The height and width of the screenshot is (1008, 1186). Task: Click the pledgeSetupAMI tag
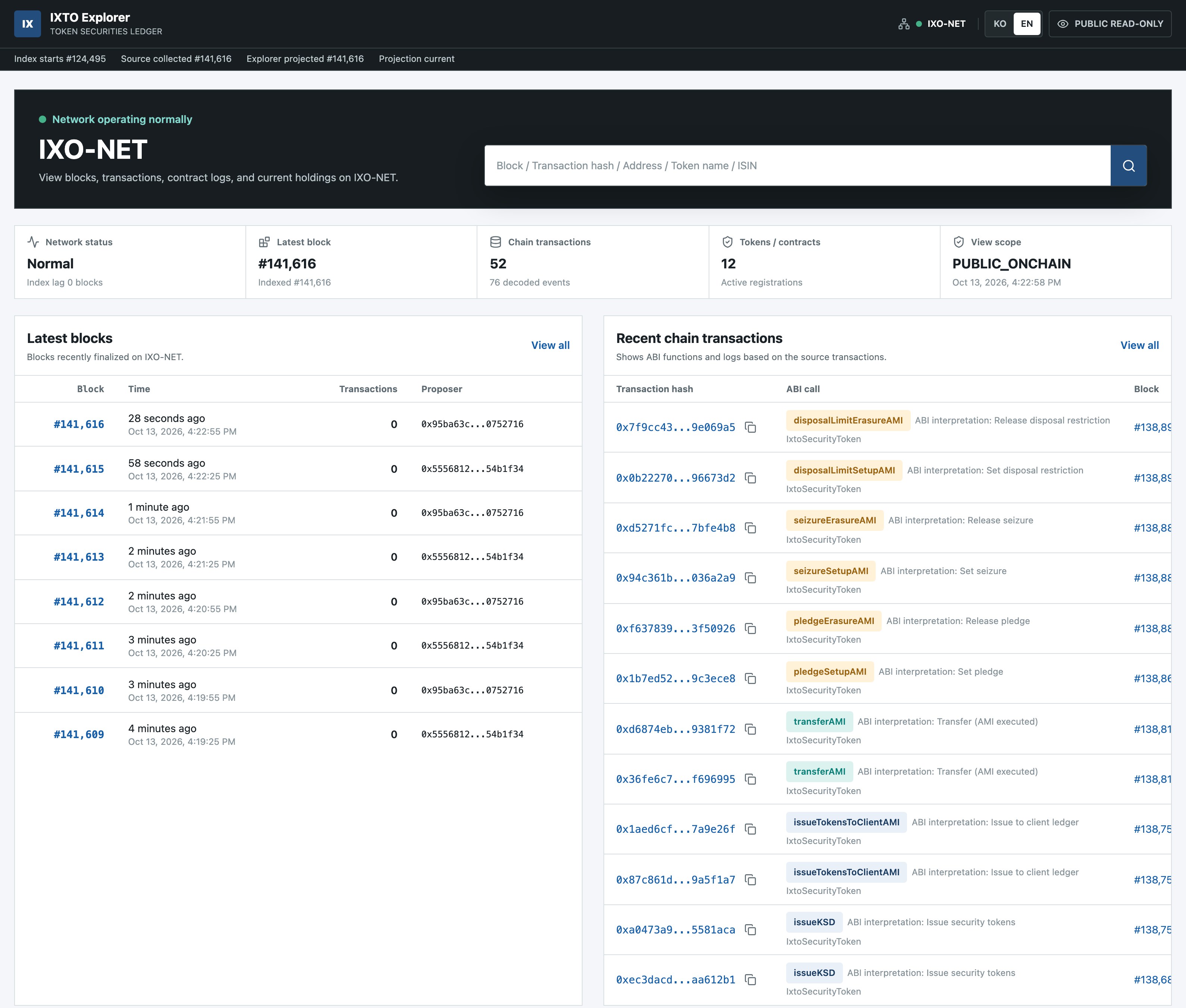pos(830,671)
